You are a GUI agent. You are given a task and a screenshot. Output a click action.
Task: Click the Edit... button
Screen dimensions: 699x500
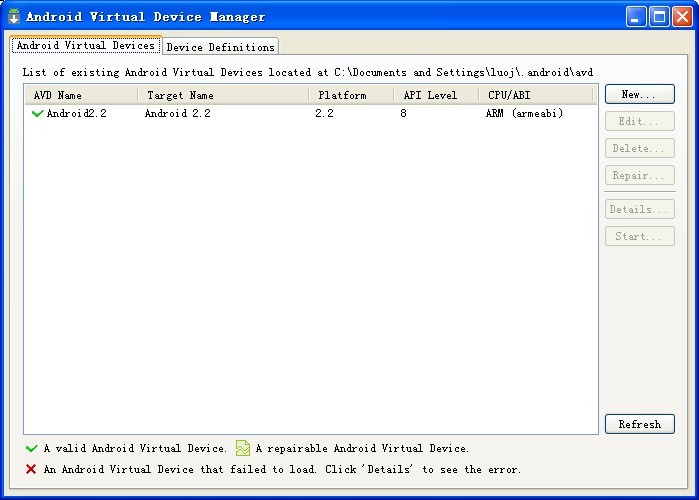pos(640,121)
